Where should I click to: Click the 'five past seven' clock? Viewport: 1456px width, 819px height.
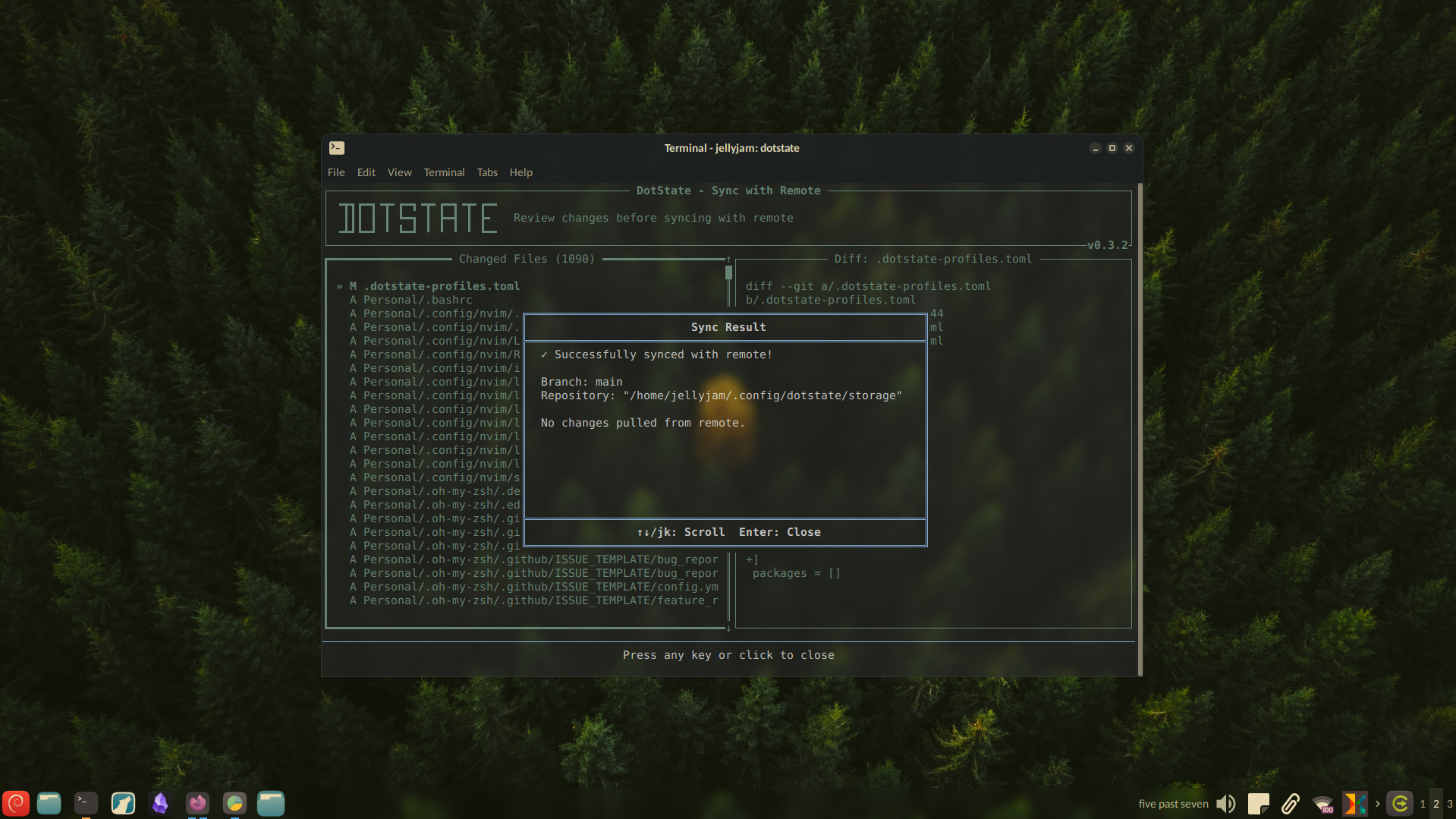pos(1173,804)
